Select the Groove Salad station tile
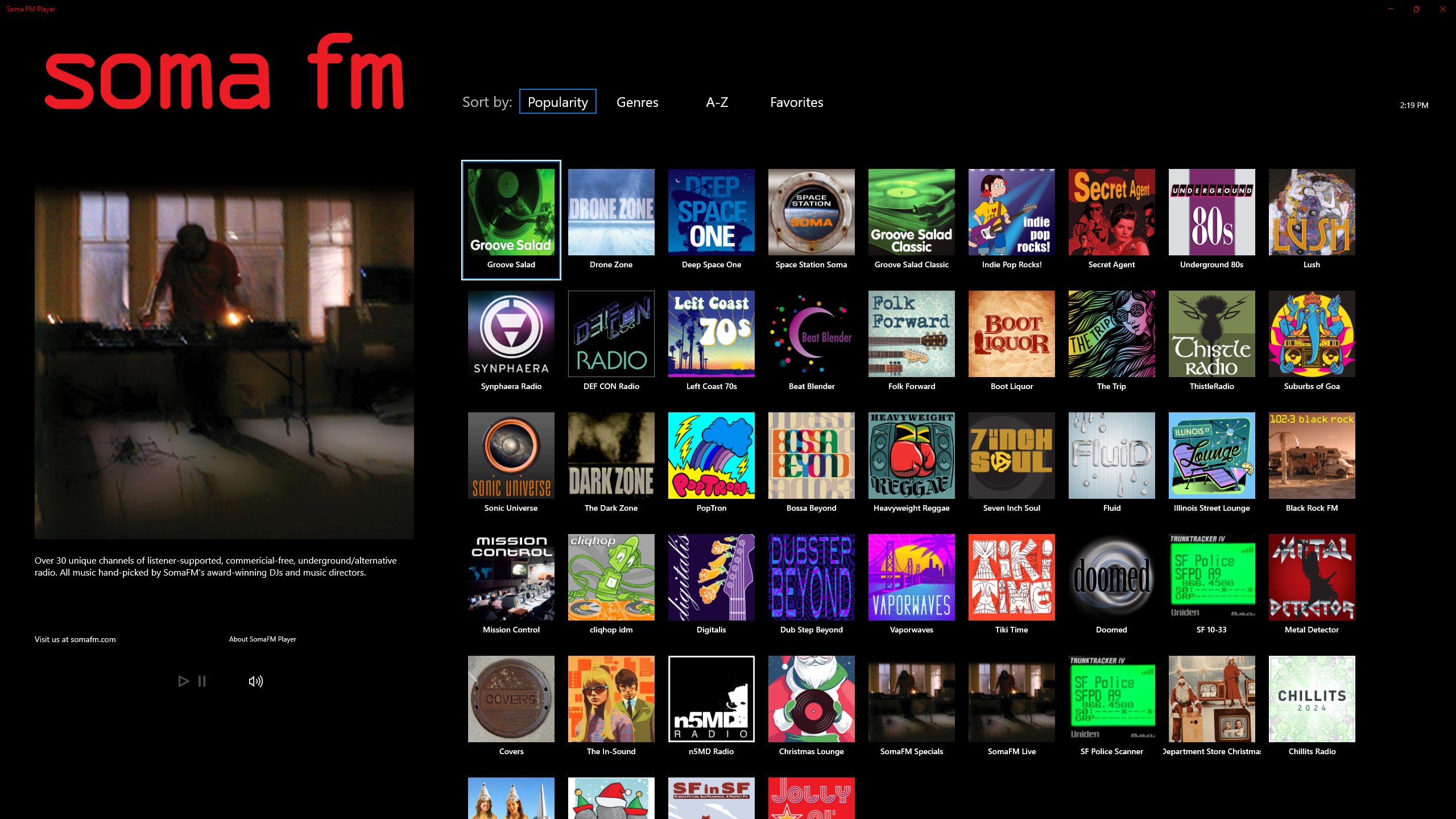This screenshot has height=819, width=1456. click(x=511, y=212)
